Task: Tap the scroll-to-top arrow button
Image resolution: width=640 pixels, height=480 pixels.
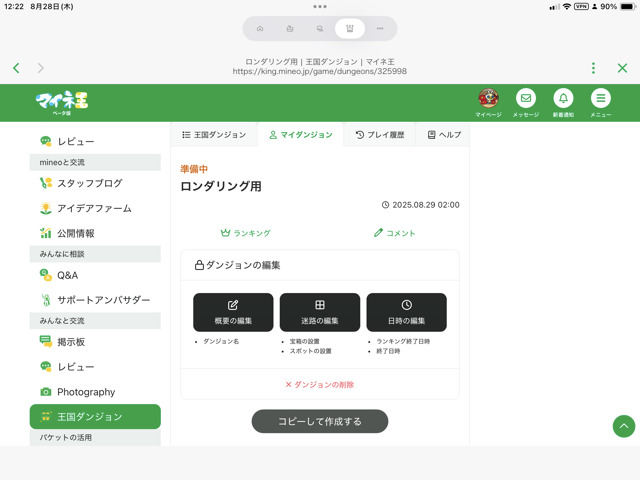Action: click(623, 426)
